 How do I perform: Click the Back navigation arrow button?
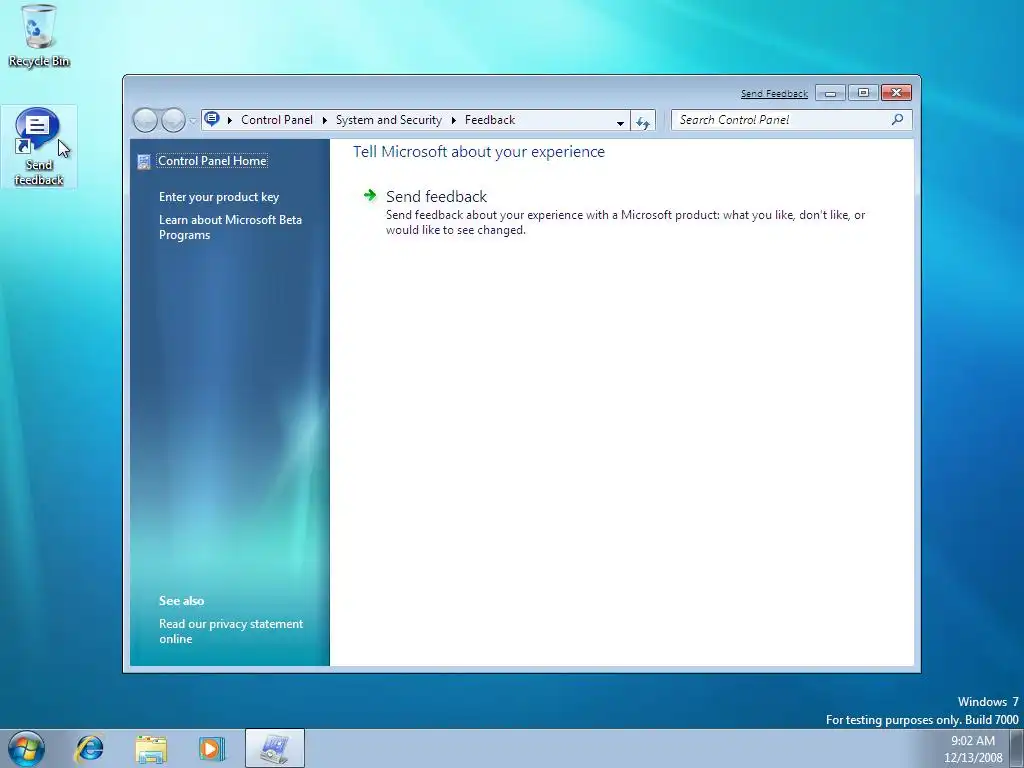click(x=145, y=120)
